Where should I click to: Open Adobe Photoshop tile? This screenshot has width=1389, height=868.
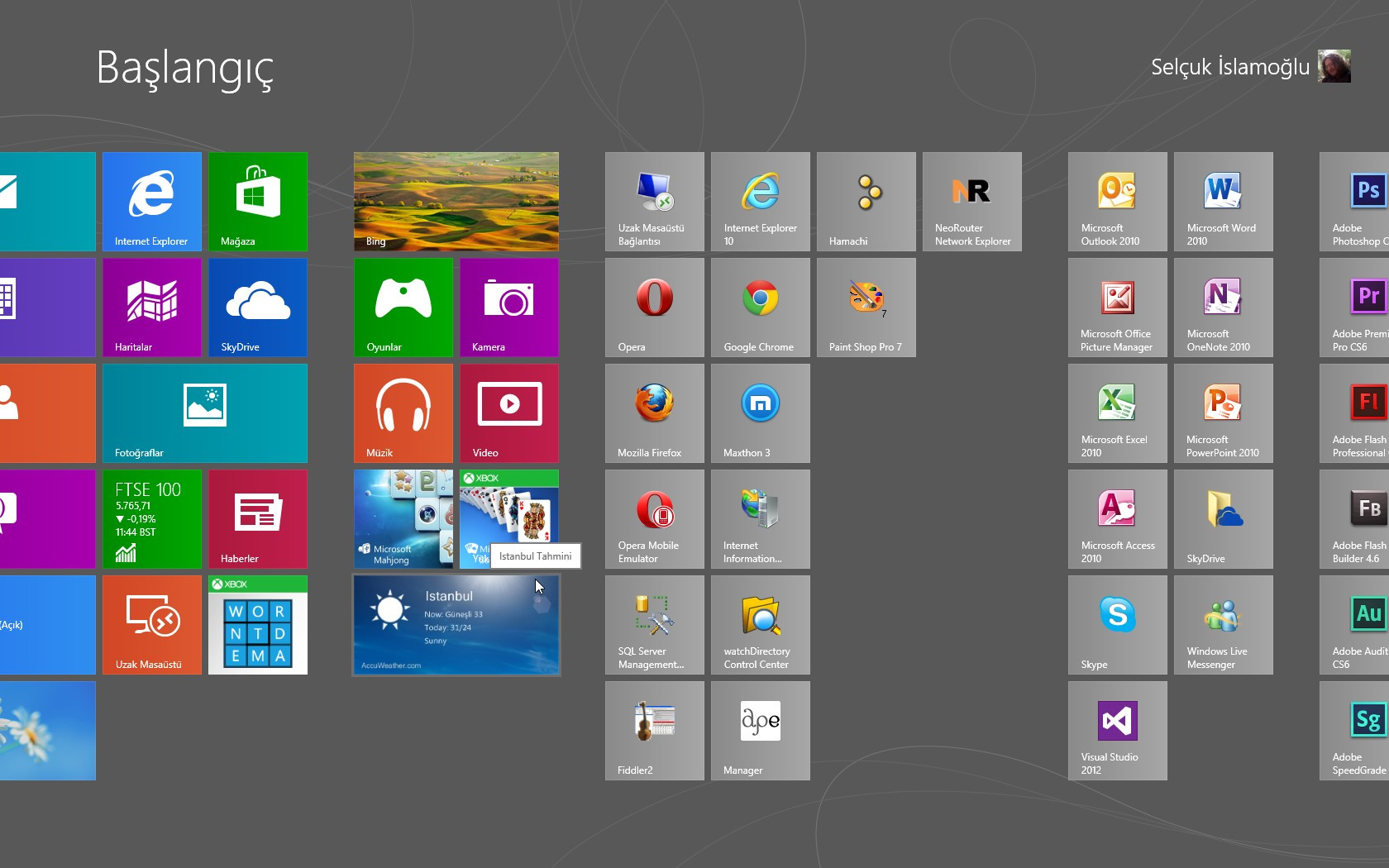point(1354,202)
